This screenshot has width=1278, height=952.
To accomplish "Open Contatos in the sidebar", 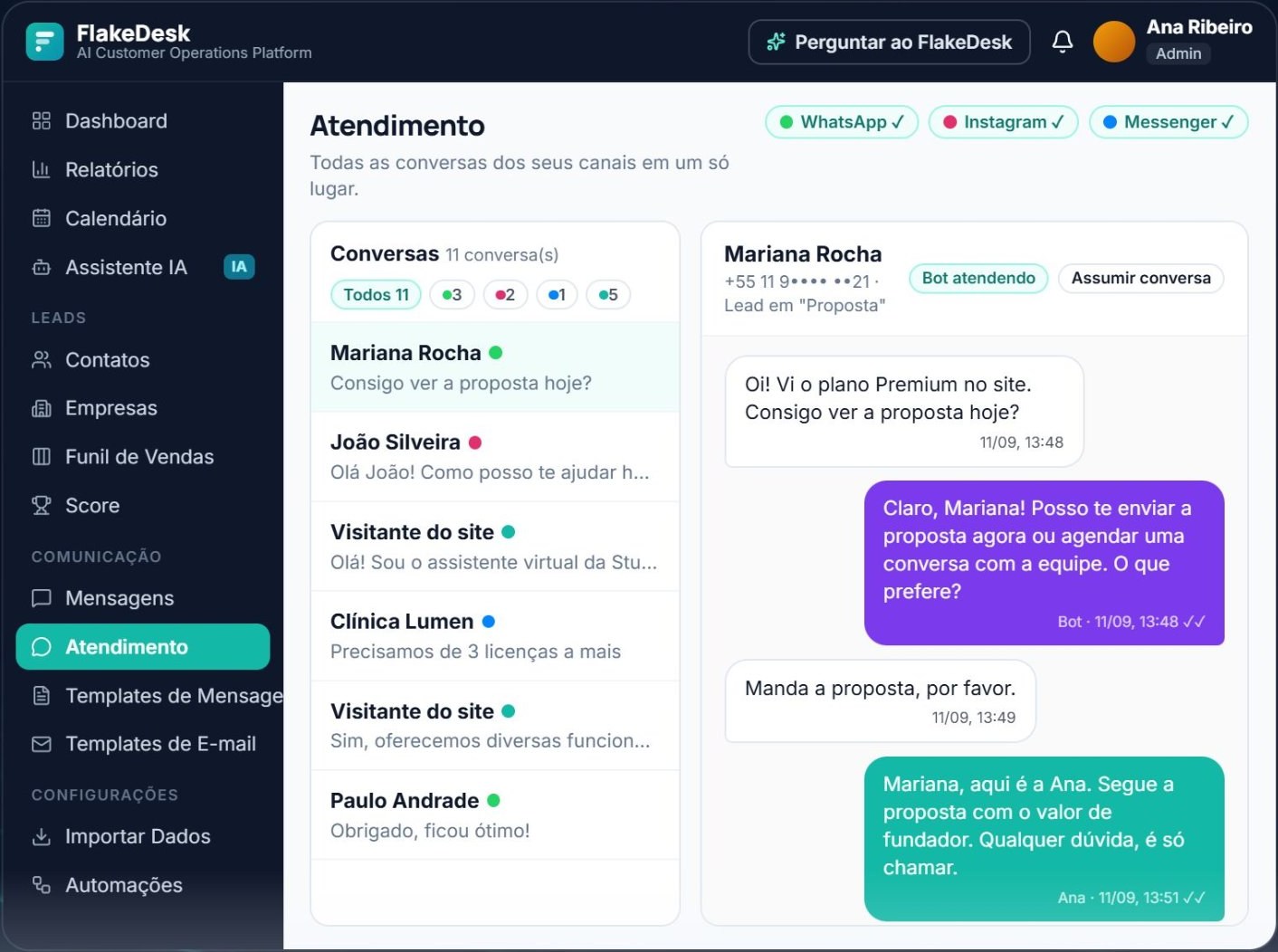I will [143, 360].
